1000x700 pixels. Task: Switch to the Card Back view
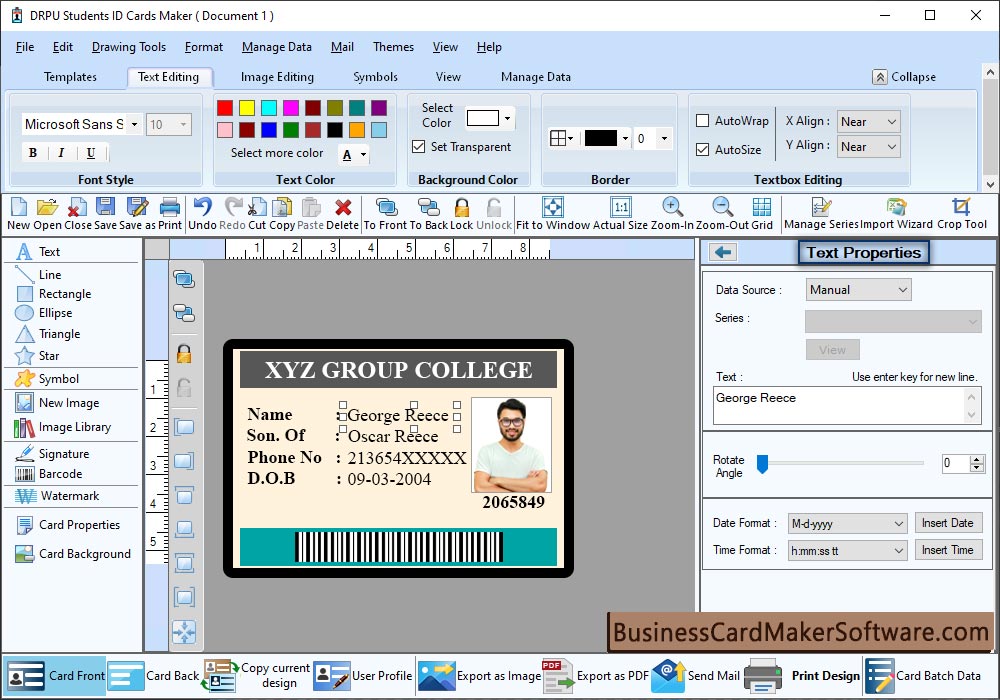(x=154, y=676)
